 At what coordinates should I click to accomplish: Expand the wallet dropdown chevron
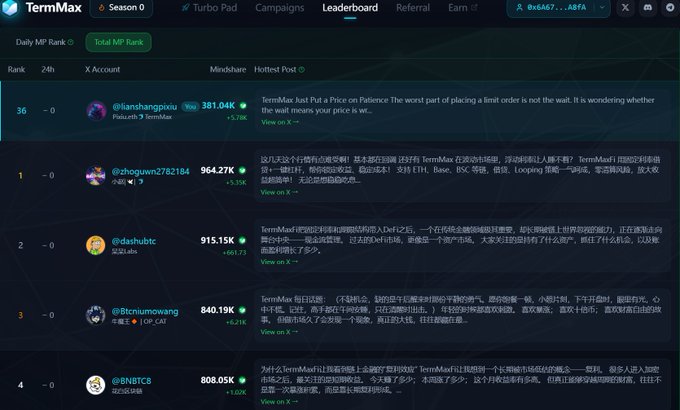click(x=602, y=7)
